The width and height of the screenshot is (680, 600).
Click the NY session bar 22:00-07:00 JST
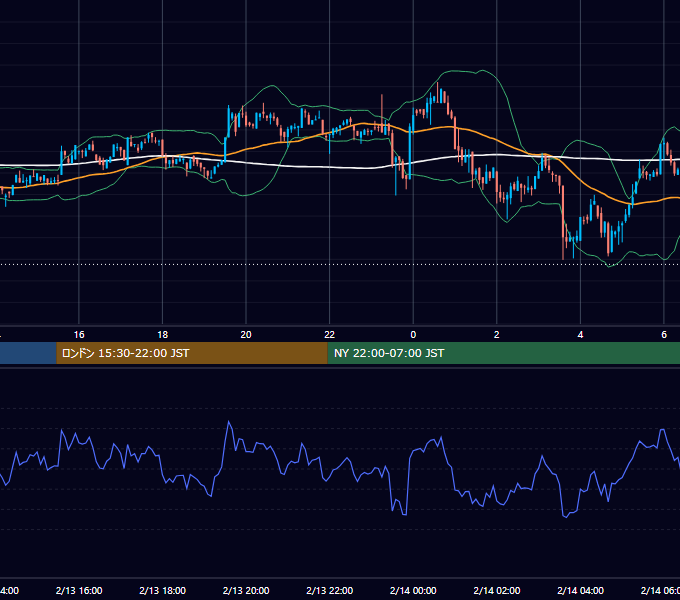503,353
